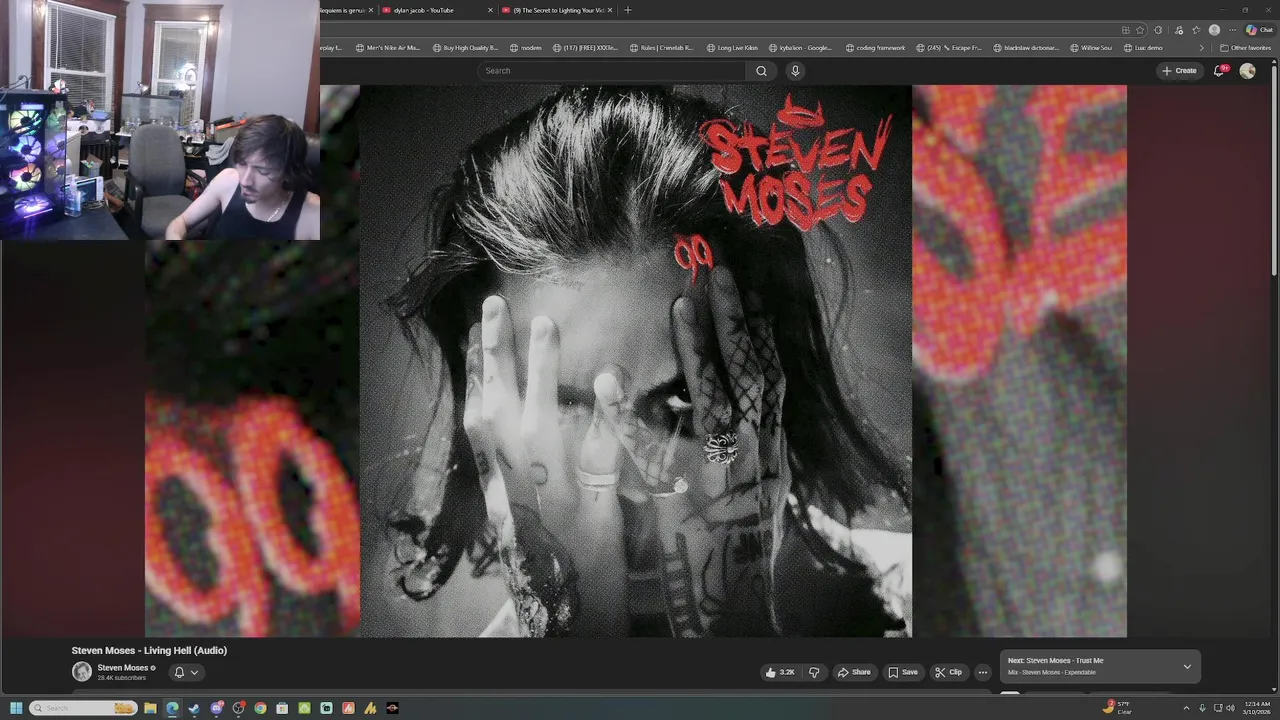Open the (245) Escape Fr bookmark
The width and height of the screenshot is (1280, 720).
click(949, 48)
